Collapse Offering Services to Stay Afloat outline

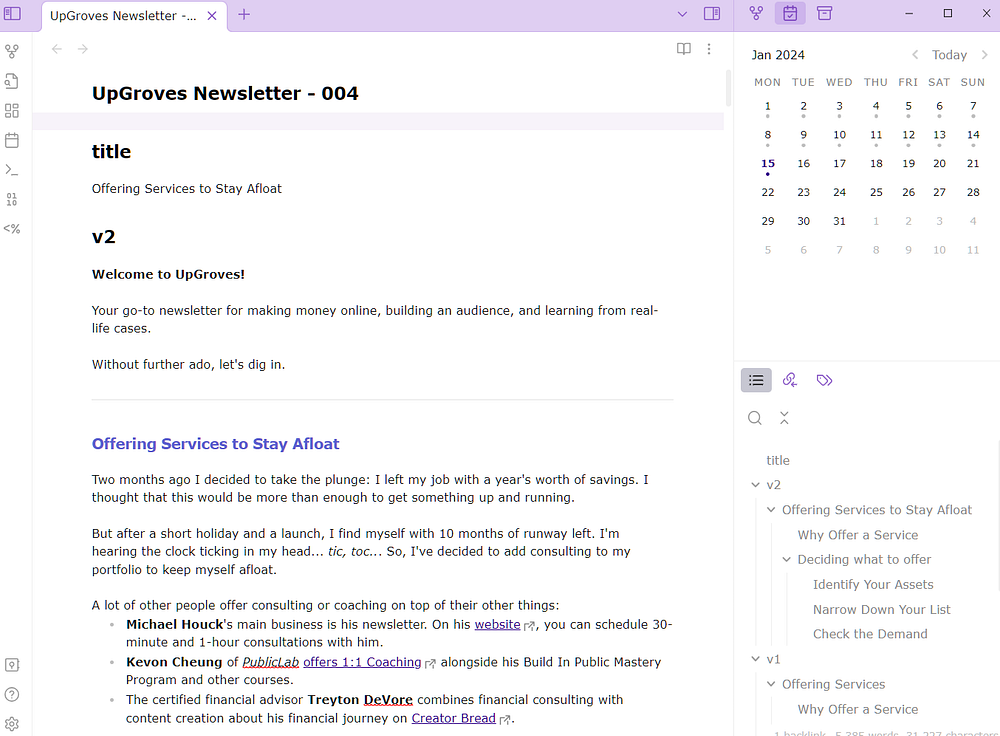click(771, 510)
